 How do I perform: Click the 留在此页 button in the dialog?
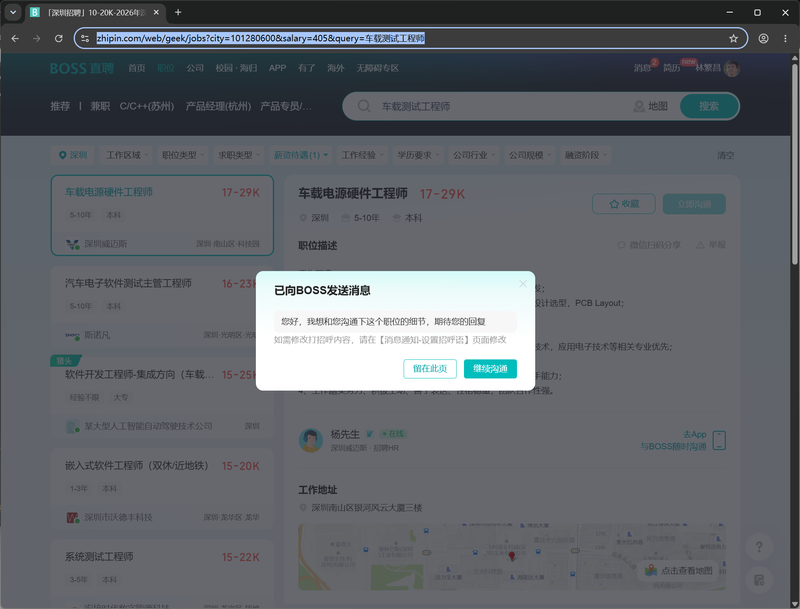[430, 369]
